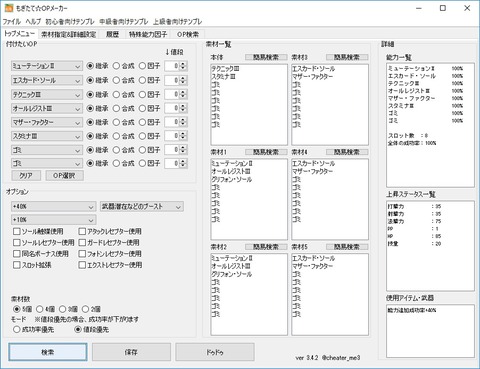Check the ガードレセプター使用 option
Screen dimensions: 480x369
click(109, 243)
